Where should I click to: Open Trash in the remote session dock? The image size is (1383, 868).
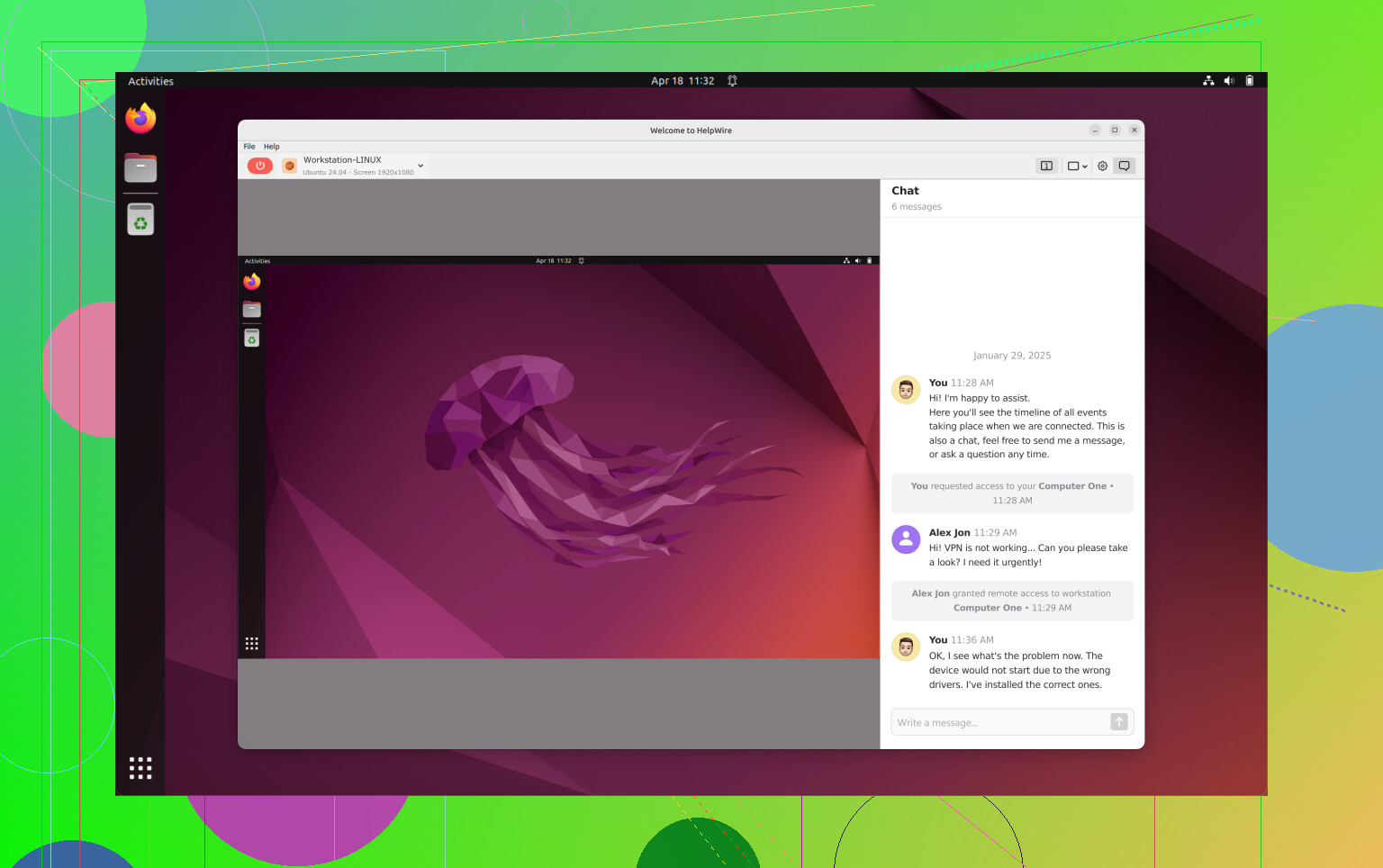click(251, 338)
